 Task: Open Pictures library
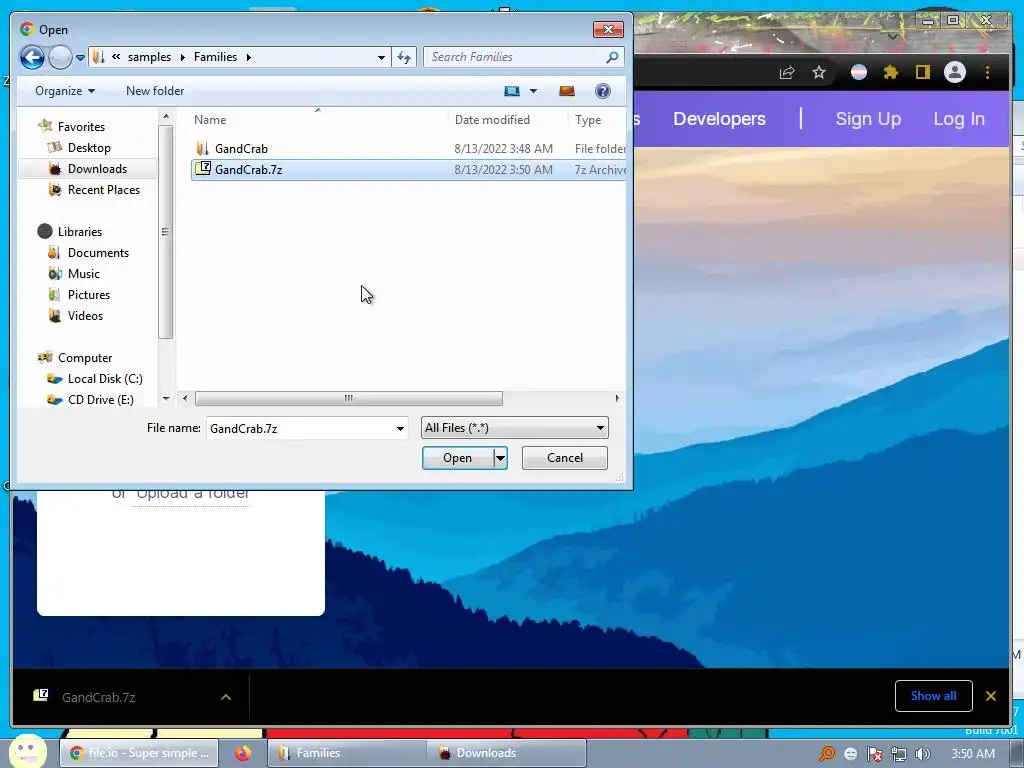point(88,295)
